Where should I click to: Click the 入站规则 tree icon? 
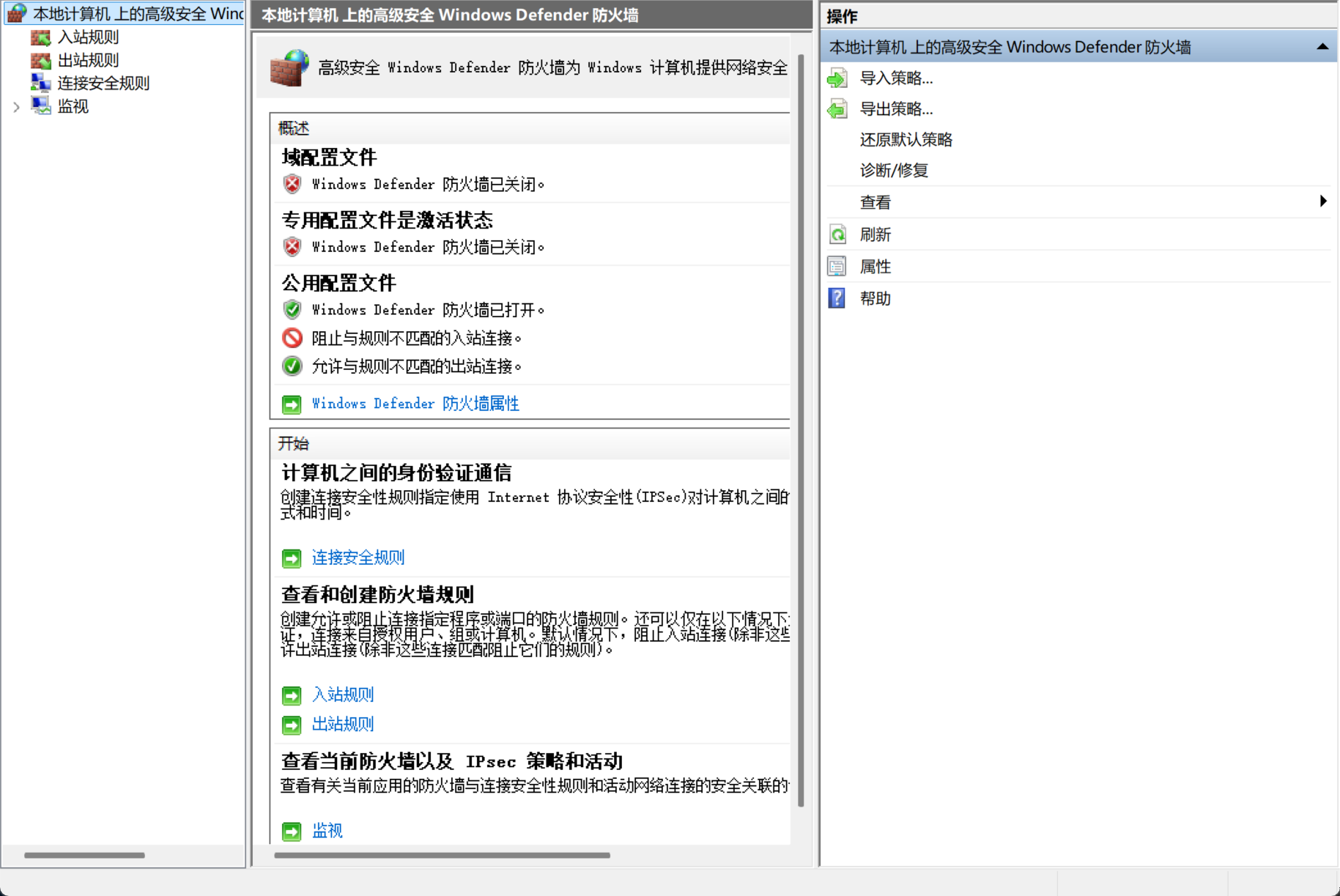[41, 37]
